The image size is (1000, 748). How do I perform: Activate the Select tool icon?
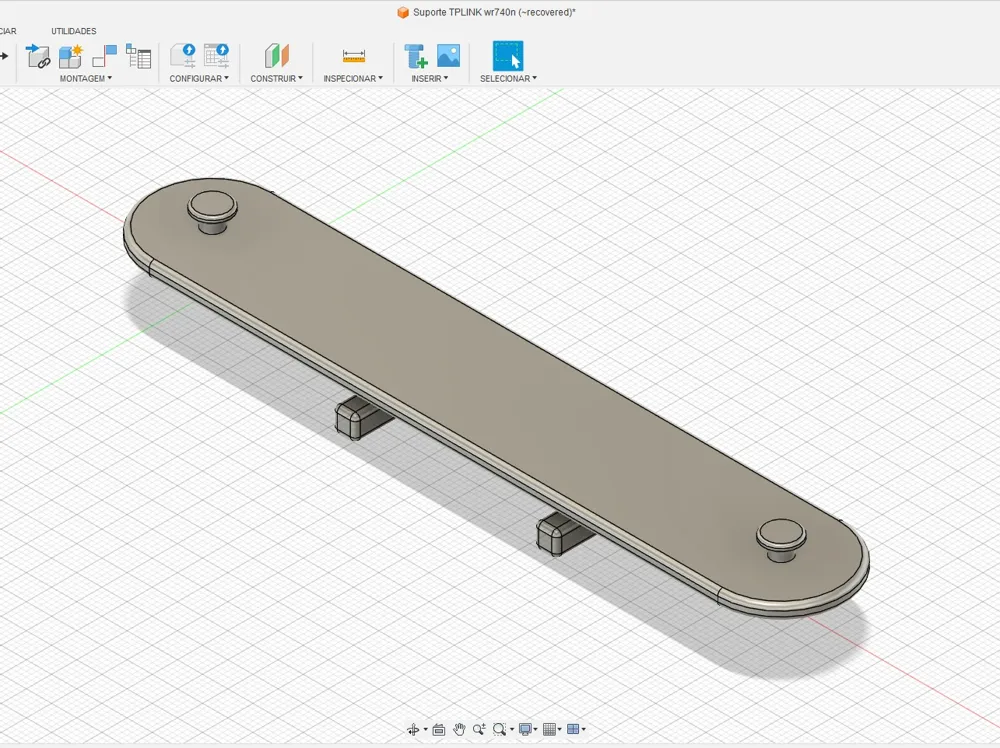508,56
